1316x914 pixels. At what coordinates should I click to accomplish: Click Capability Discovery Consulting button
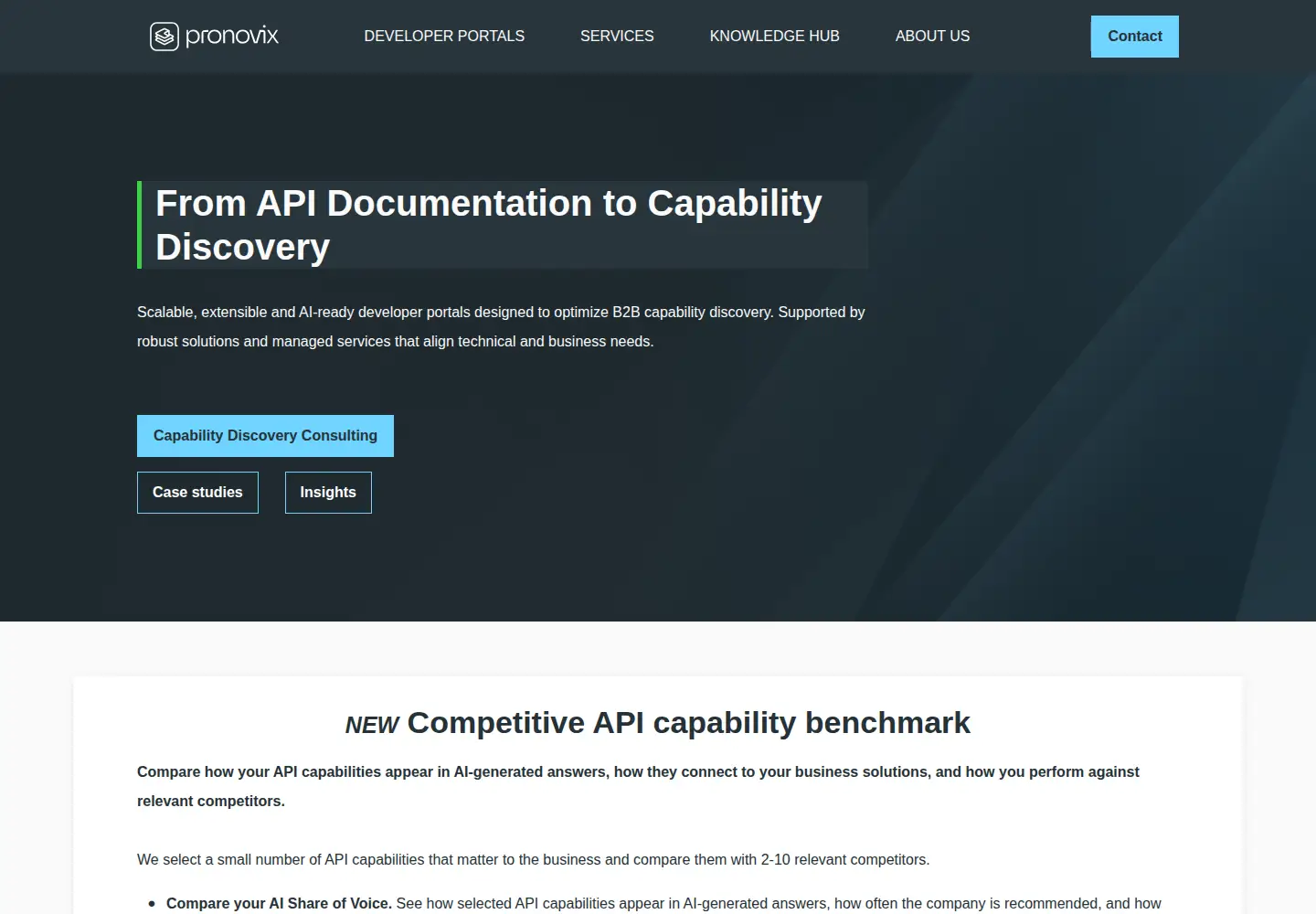pyautogui.click(x=265, y=436)
